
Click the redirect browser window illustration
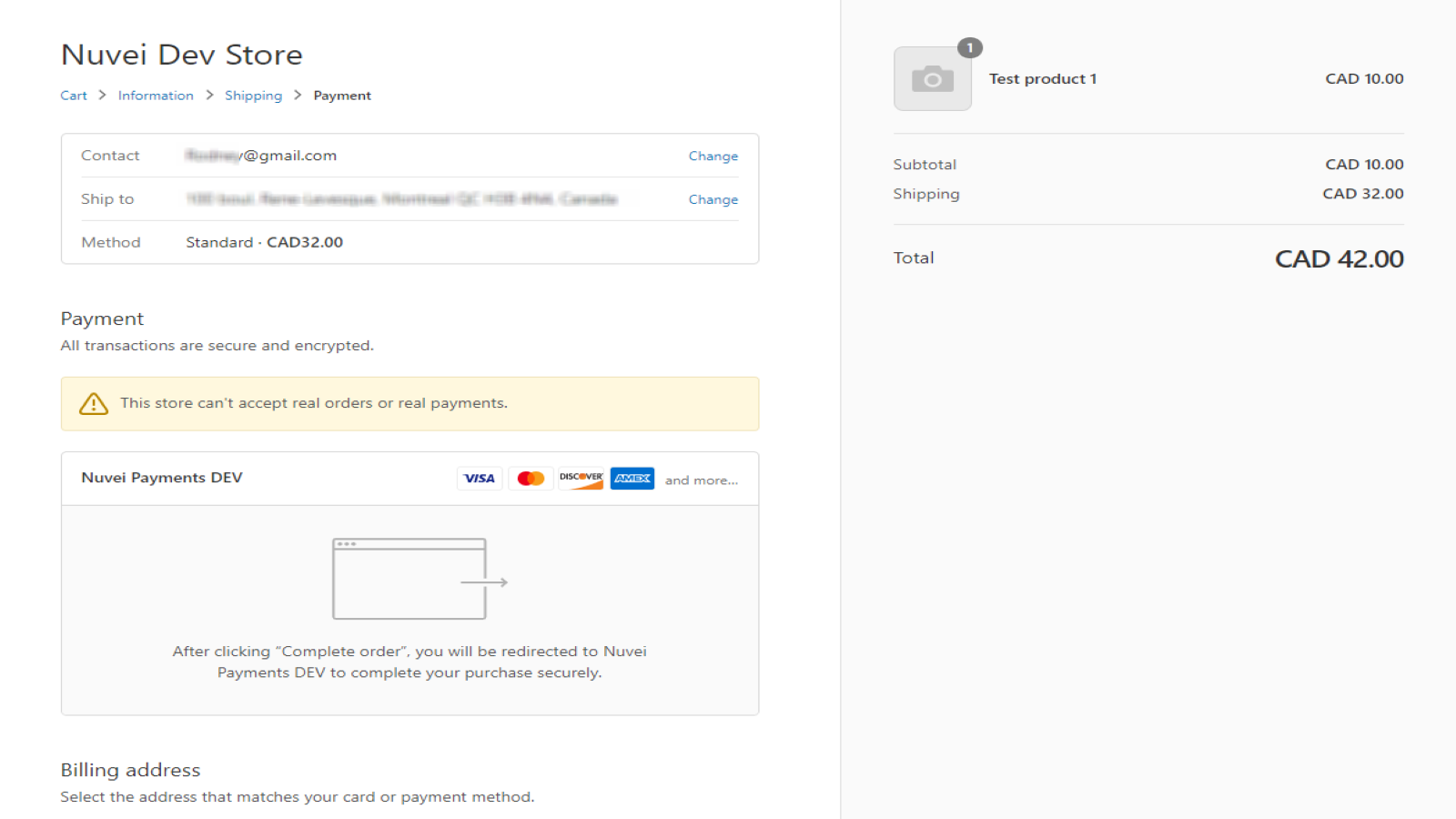coord(420,579)
